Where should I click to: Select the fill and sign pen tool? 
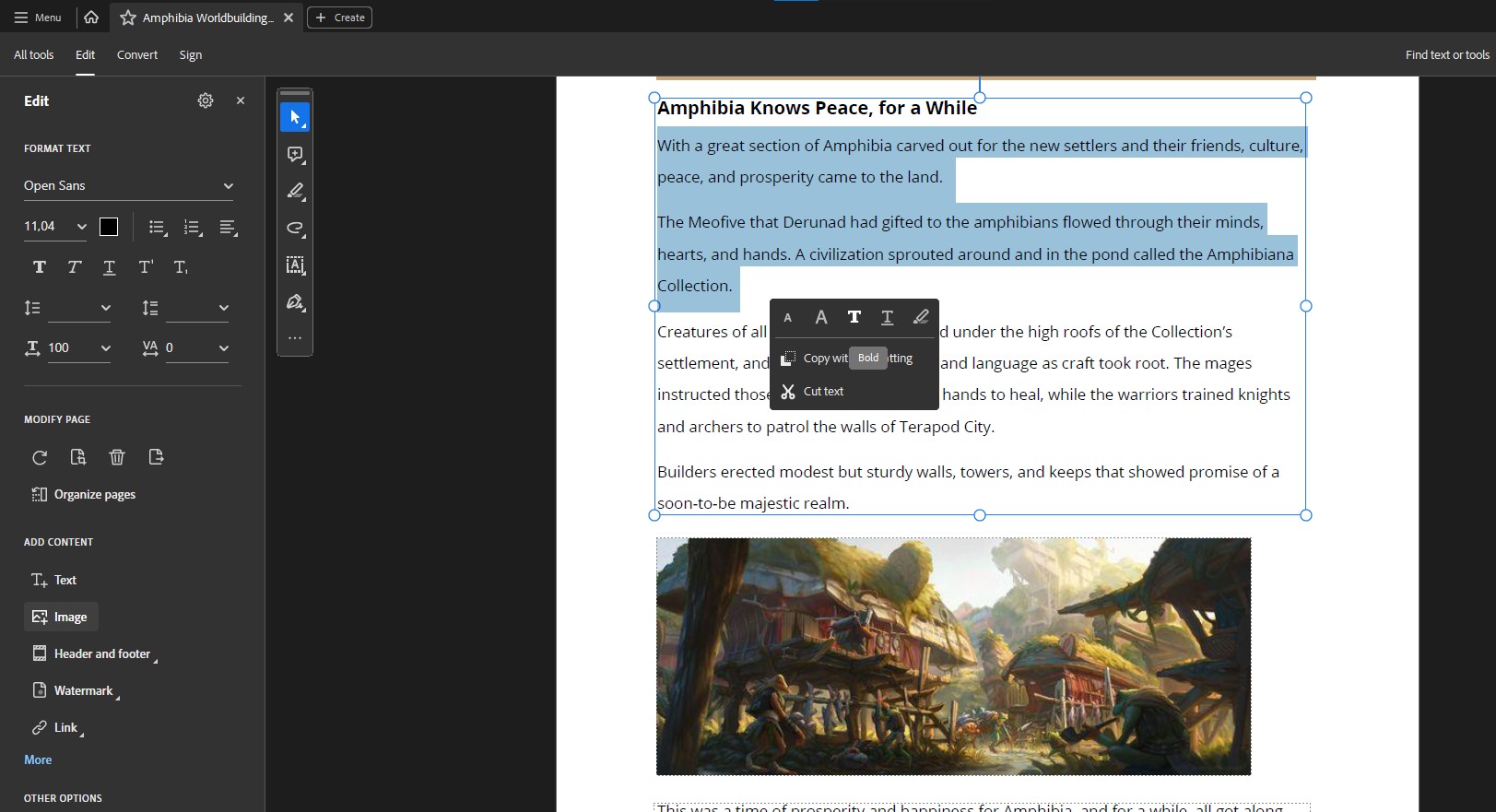(295, 301)
